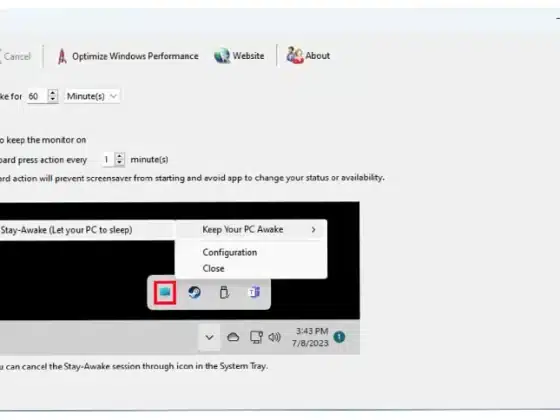Open the Website globe icon
The image size is (560, 420).
pos(222,56)
